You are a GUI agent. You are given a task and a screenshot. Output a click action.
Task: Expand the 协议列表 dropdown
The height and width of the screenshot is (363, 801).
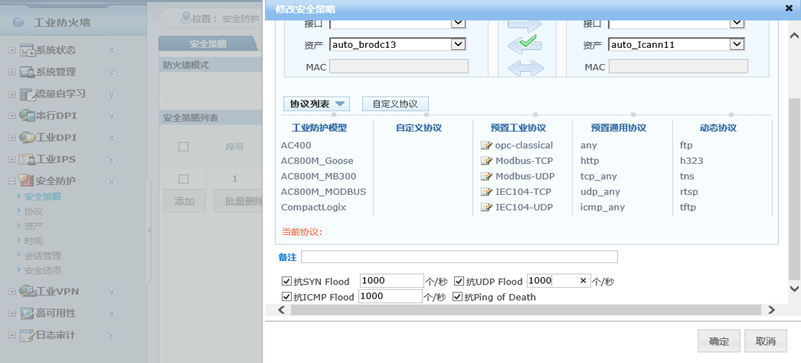click(317, 104)
